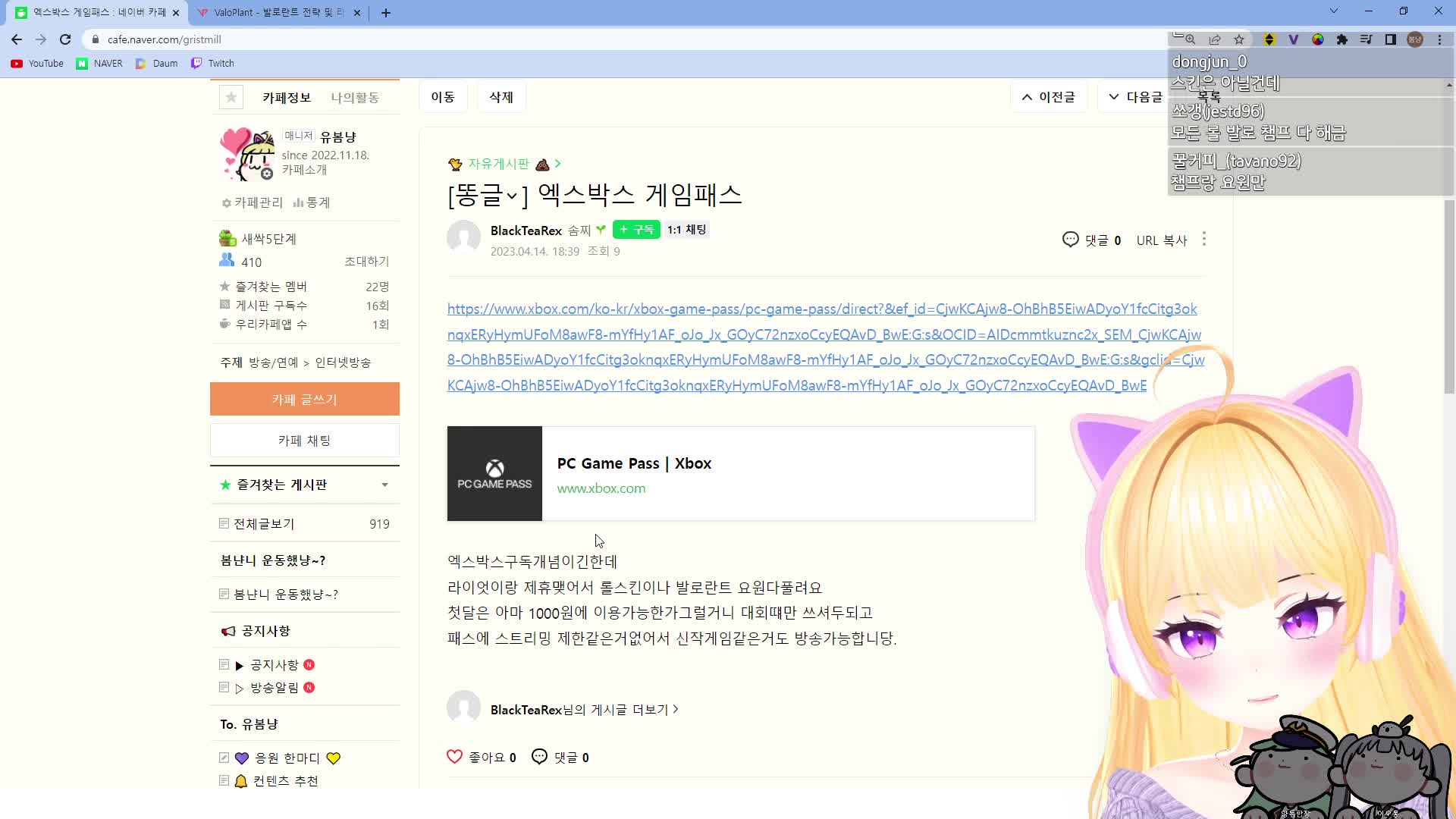1456x819 pixels.
Task: Click the 초대하기 invite link
Action: click(367, 261)
